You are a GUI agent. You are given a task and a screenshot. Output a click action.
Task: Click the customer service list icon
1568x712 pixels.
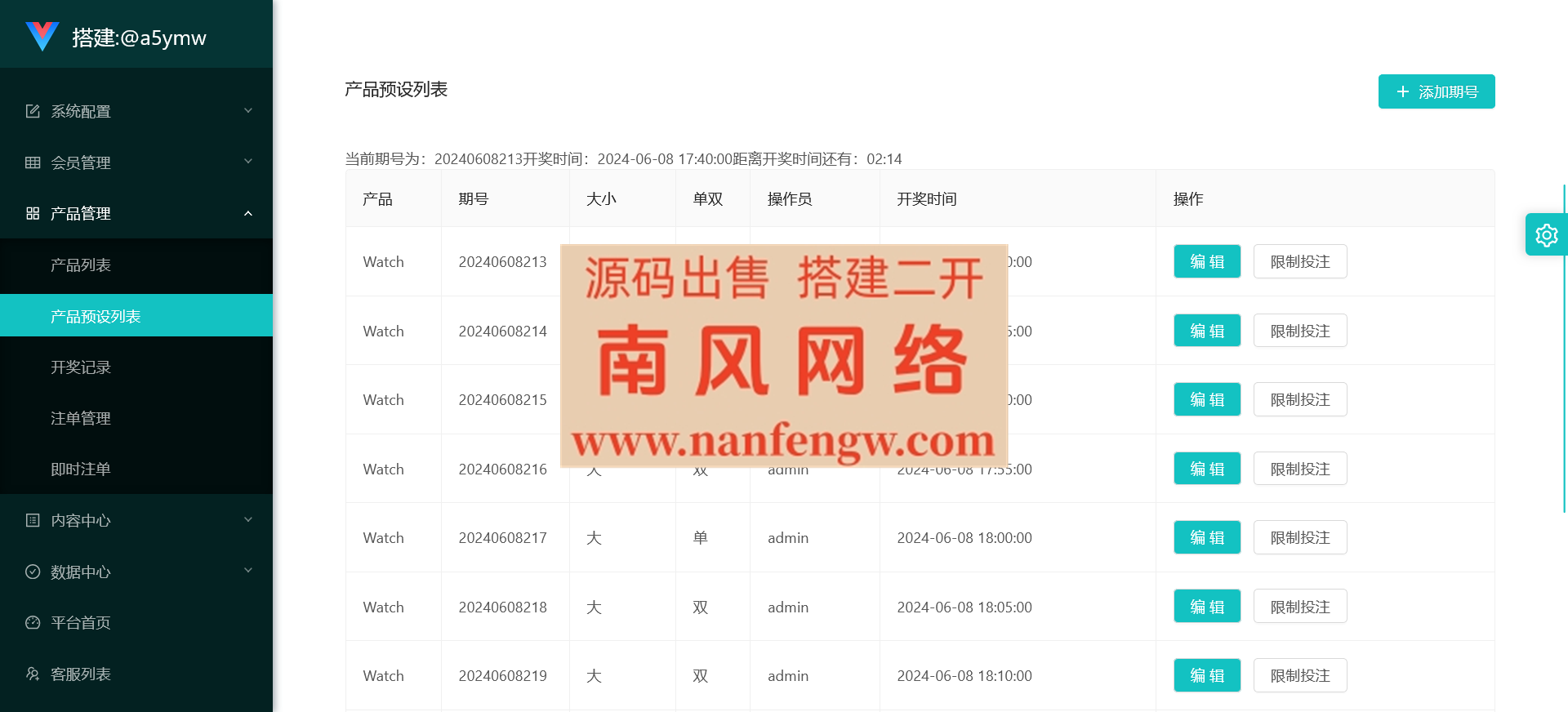[33, 674]
